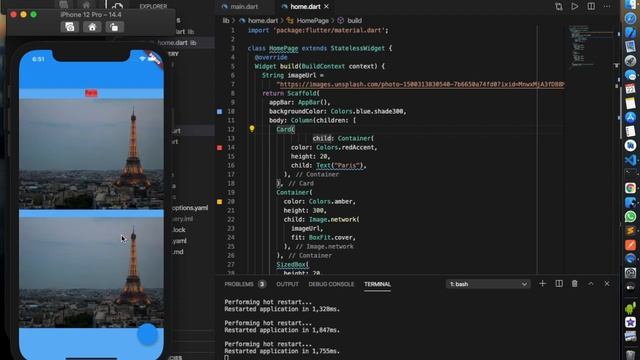Open Android Studio from the dock
The width and height of the screenshot is (640, 360).
pos(631,308)
